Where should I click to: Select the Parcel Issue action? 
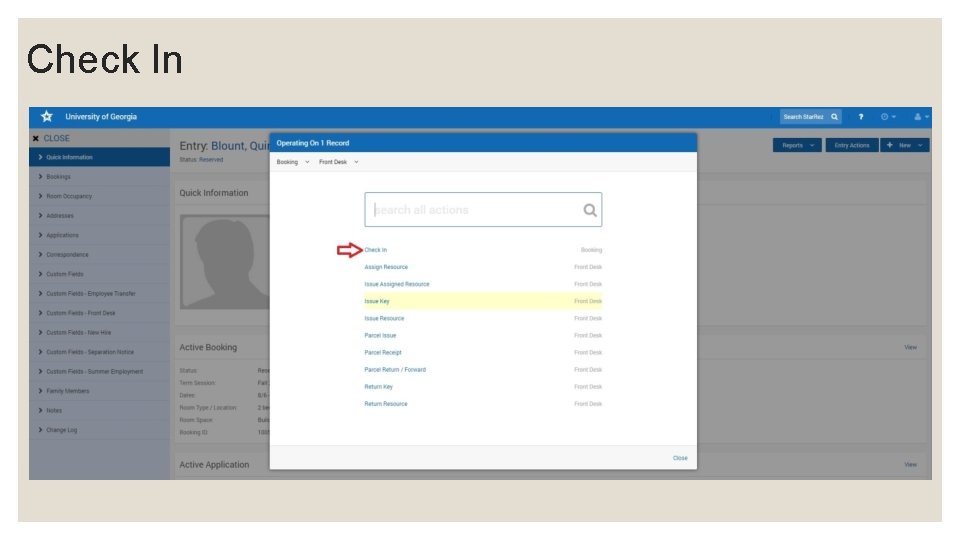pos(380,336)
